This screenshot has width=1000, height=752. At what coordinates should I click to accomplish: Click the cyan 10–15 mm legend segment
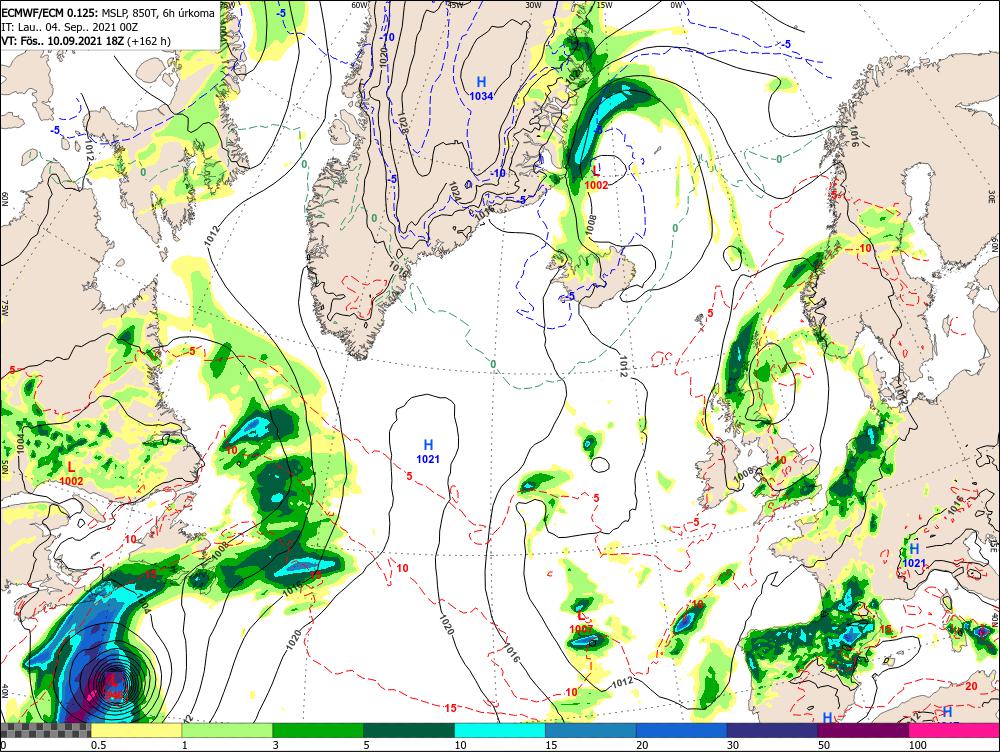coord(500,730)
